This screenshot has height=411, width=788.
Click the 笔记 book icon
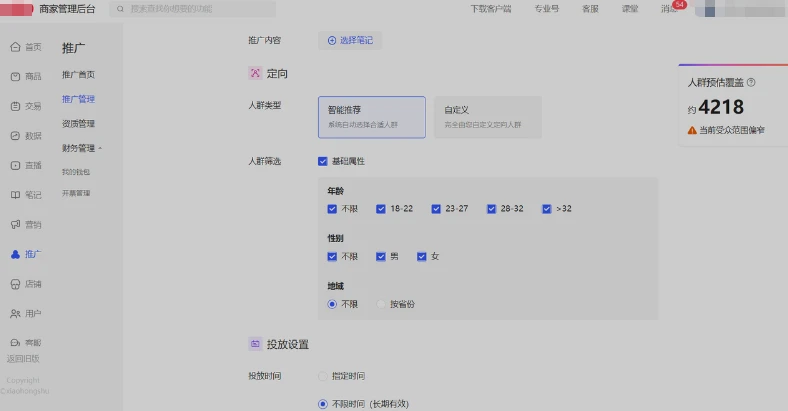tap(16, 195)
